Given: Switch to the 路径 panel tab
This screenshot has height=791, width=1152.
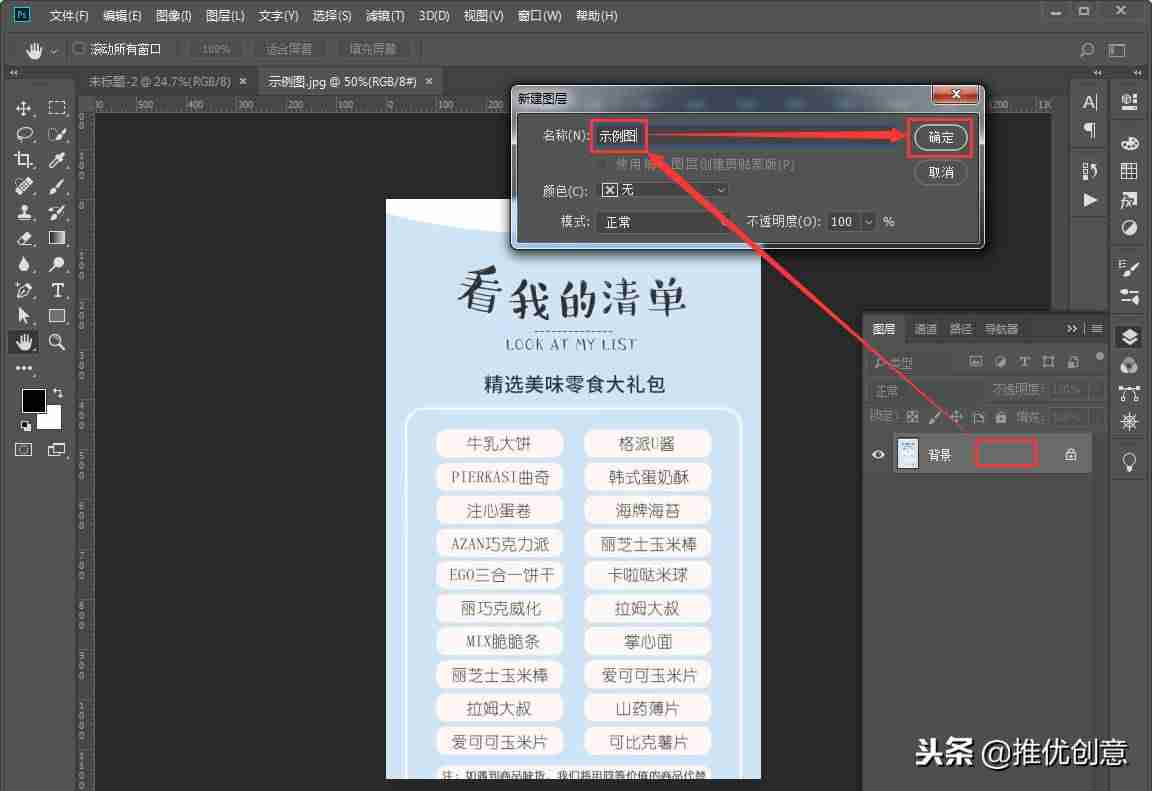Looking at the screenshot, I should point(960,328).
